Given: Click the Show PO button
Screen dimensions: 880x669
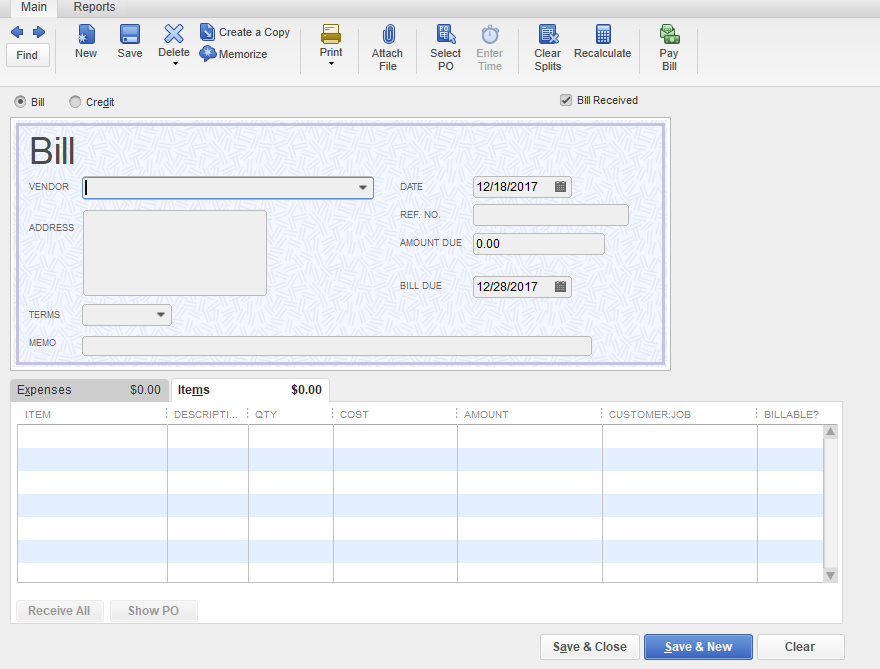Looking at the screenshot, I should coord(154,611).
